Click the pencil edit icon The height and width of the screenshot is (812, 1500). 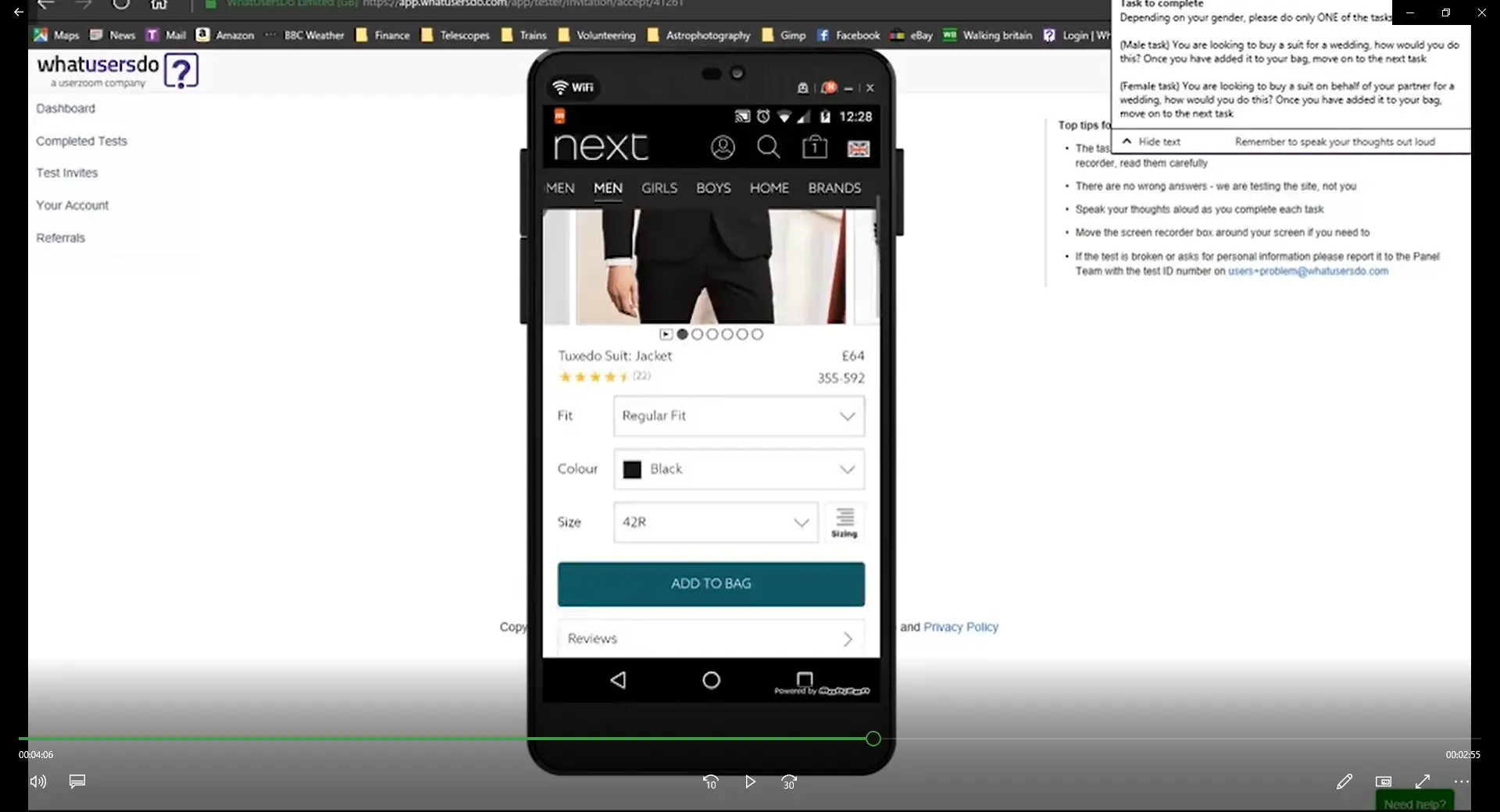pyautogui.click(x=1344, y=782)
